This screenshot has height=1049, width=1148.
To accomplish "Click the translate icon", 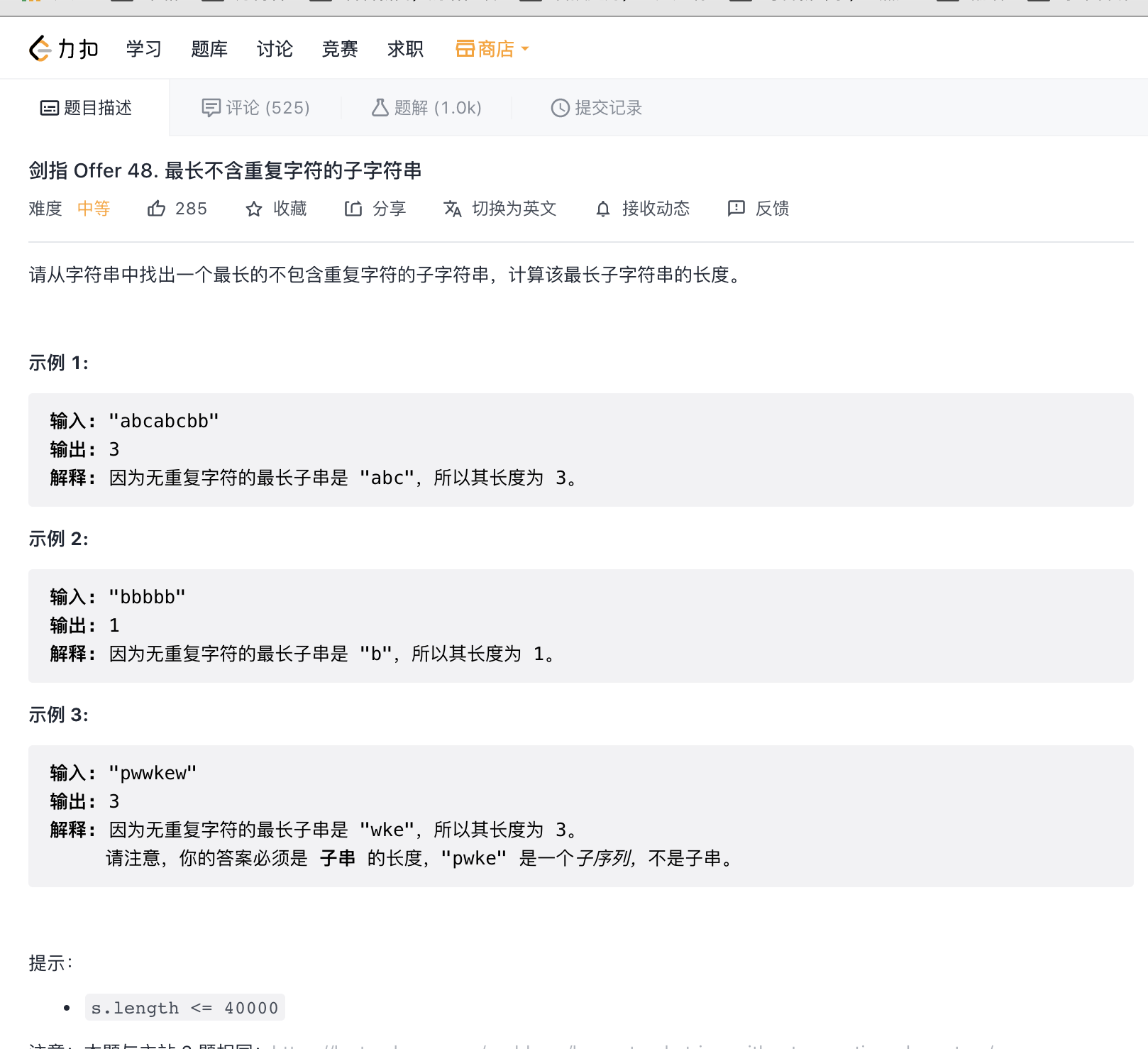I will click(453, 209).
